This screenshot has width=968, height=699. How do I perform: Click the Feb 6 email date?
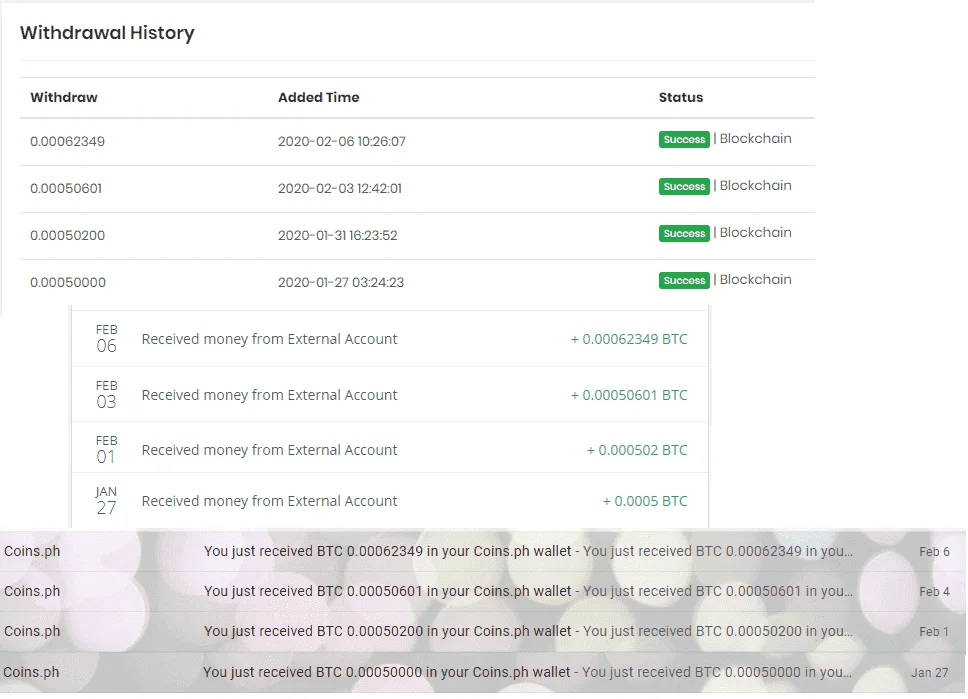point(934,552)
